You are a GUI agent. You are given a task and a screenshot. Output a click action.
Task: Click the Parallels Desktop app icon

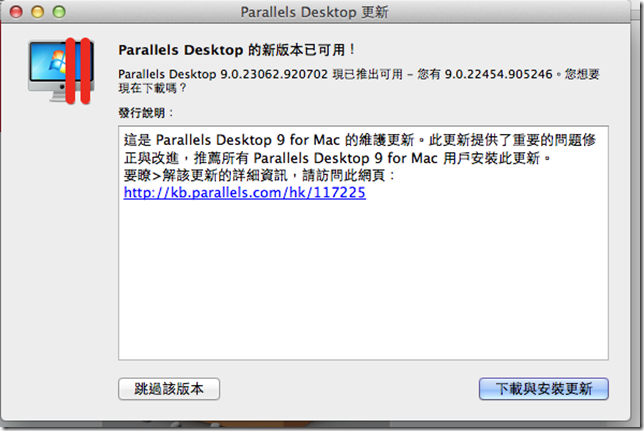point(61,71)
